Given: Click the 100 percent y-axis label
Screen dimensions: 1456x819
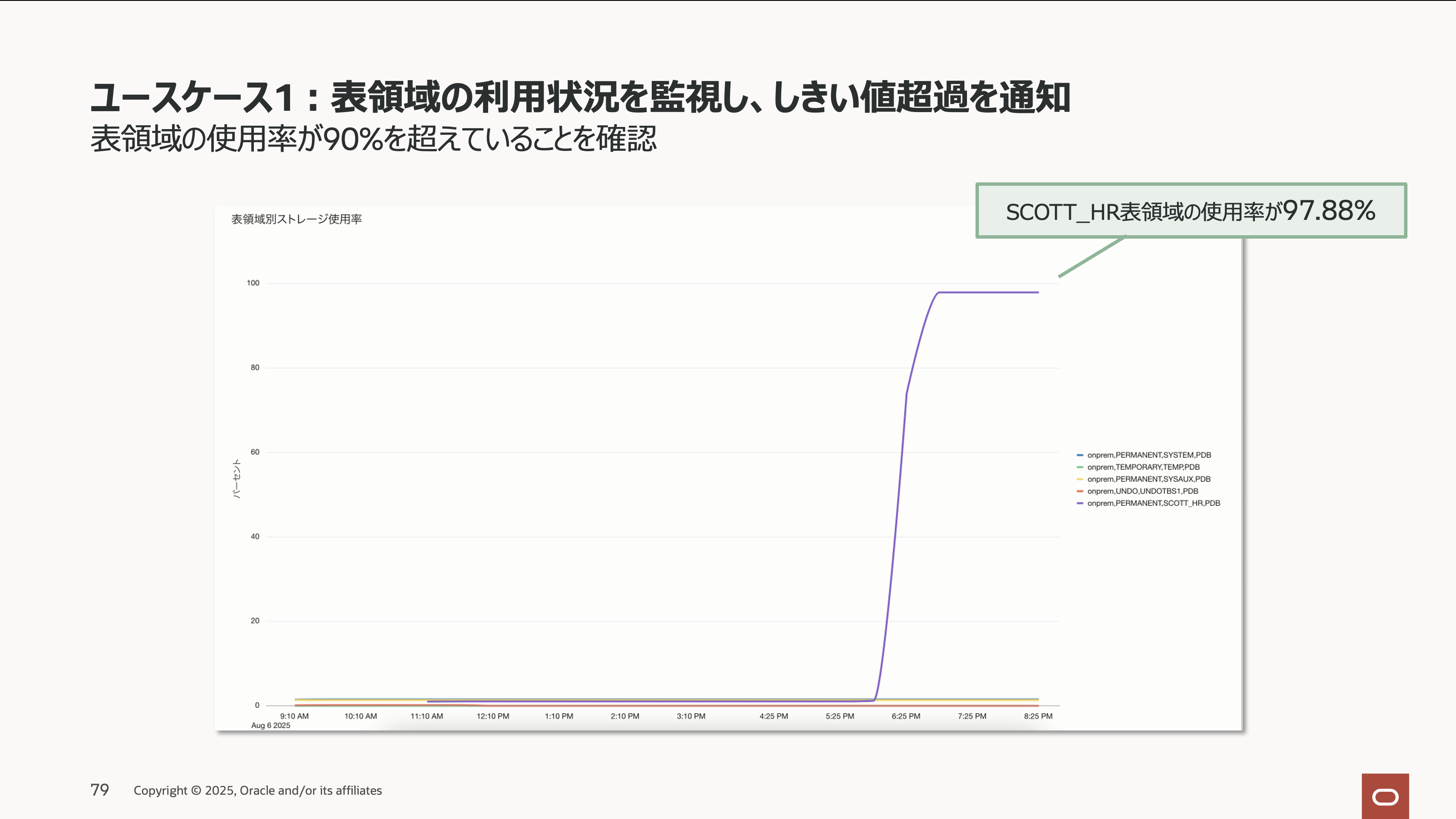Looking at the screenshot, I should (x=253, y=283).
